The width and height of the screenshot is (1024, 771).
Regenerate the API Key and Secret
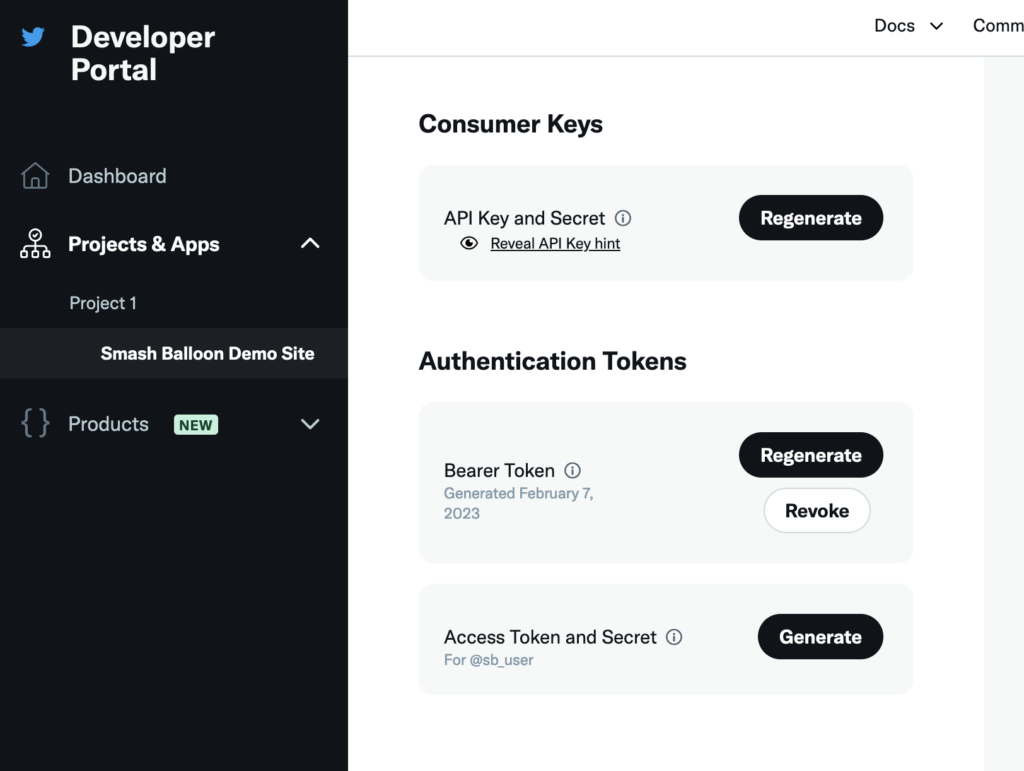(810, 217)
